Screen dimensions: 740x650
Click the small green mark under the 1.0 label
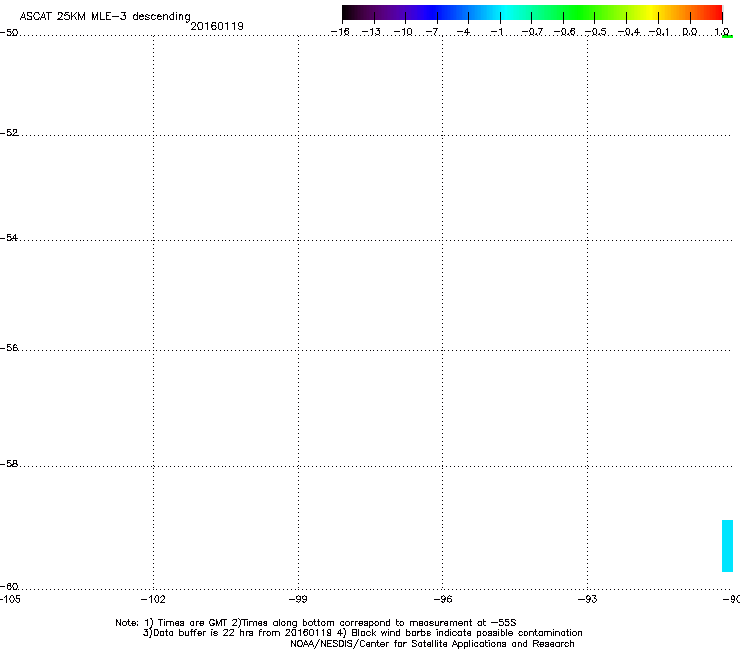tap(727, 36)
